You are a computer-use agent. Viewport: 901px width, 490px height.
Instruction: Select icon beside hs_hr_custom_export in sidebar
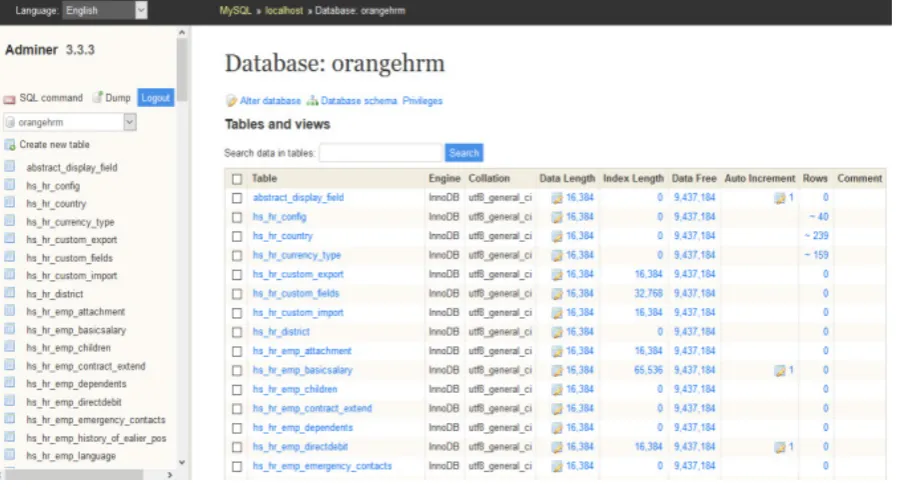click(10, 239)
